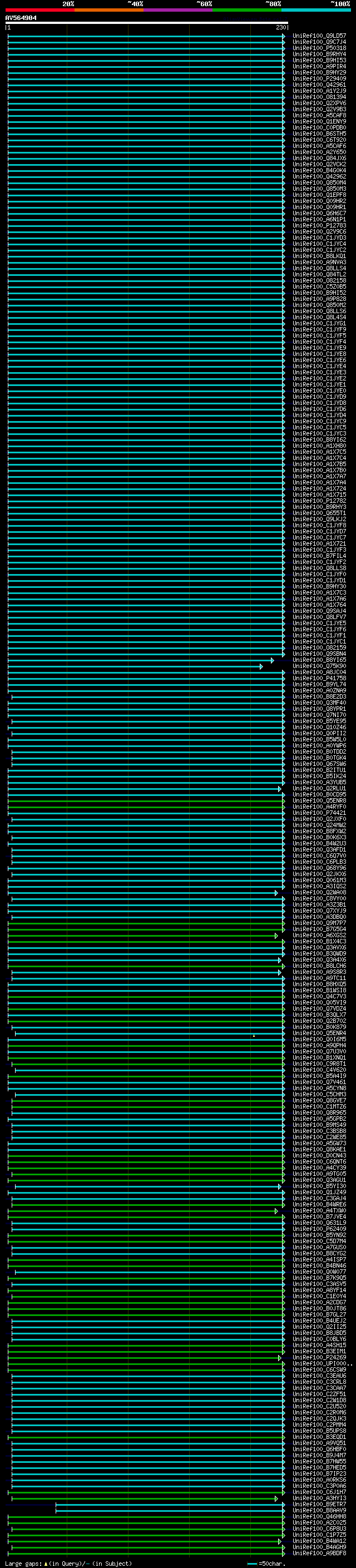356x1568 pixels.
Task: Select label UniRef100_P74421
Action: pyautogui.click(x=319, y=813)
